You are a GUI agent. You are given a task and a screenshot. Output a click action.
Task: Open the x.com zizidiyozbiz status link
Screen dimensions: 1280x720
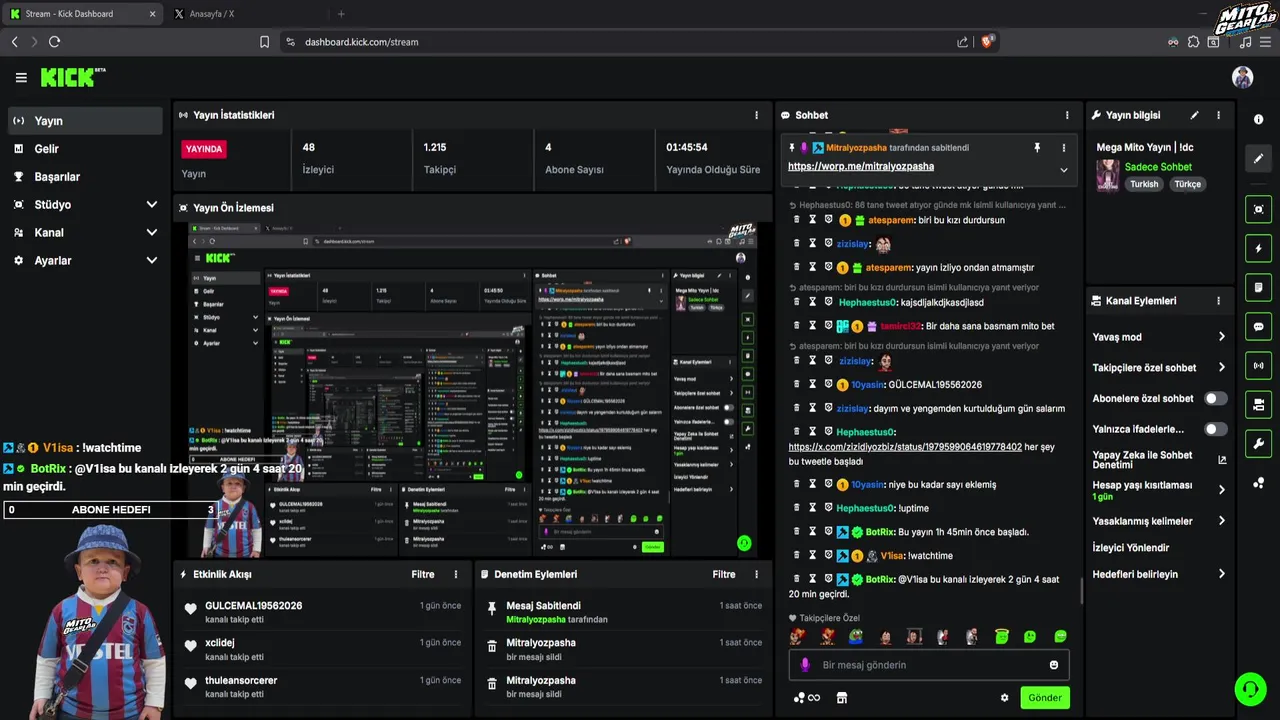click(x=905, y=447)
